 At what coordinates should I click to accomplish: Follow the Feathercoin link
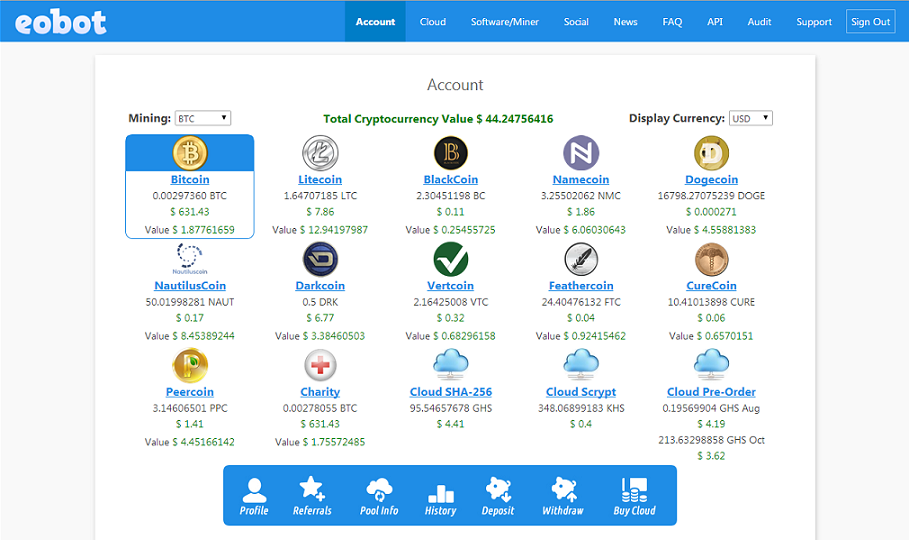point(581,286)
